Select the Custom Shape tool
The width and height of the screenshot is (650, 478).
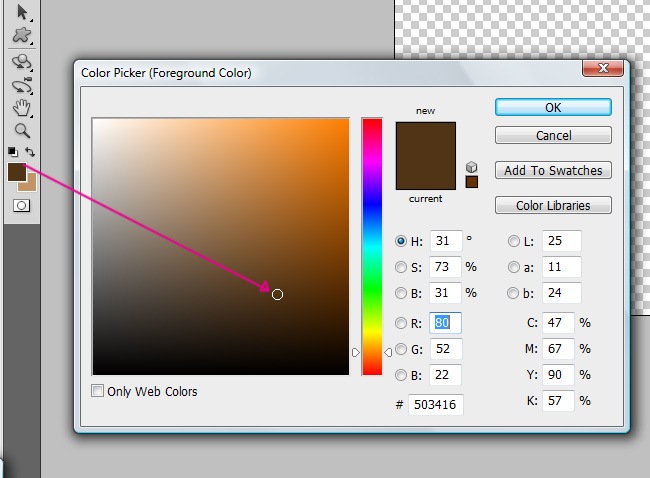21,36
